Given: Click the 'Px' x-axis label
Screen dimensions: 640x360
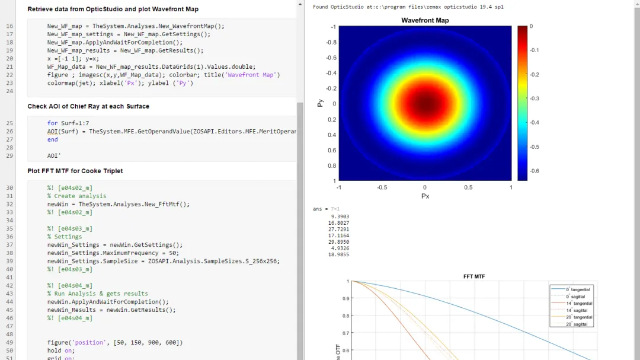Looking at the screenshot, I should pos(425,196).
